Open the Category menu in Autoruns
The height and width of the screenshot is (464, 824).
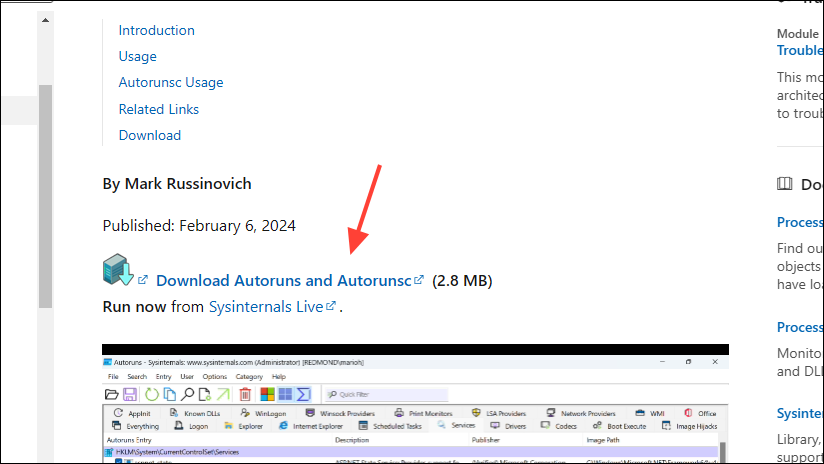point(249,377)
